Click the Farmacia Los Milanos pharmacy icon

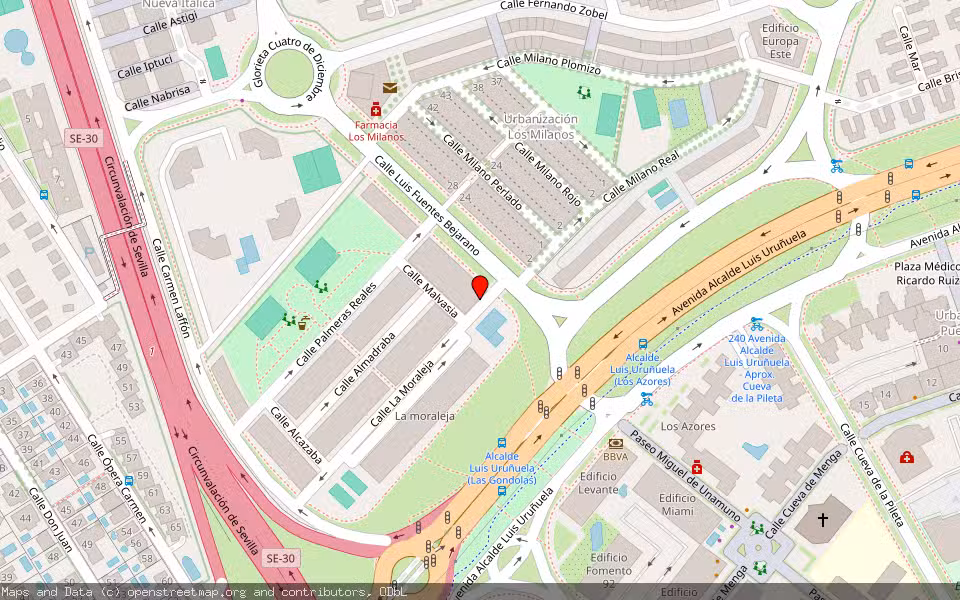click(x=376, y=110)
